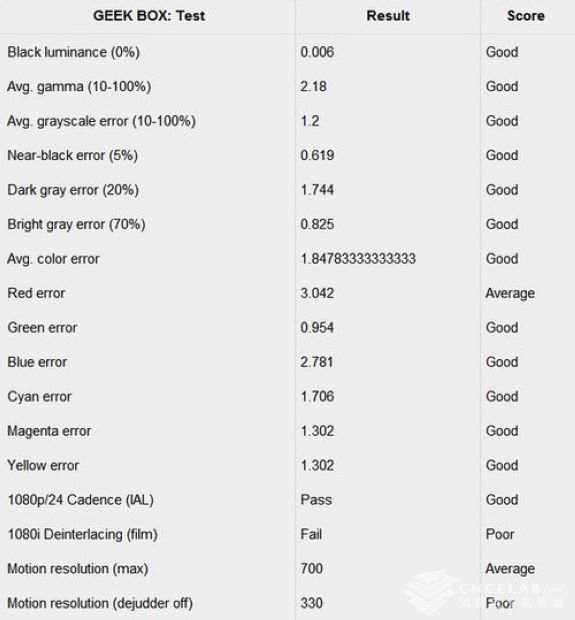
Task: Click the Near-black error result 0.619
Action: 317,155
